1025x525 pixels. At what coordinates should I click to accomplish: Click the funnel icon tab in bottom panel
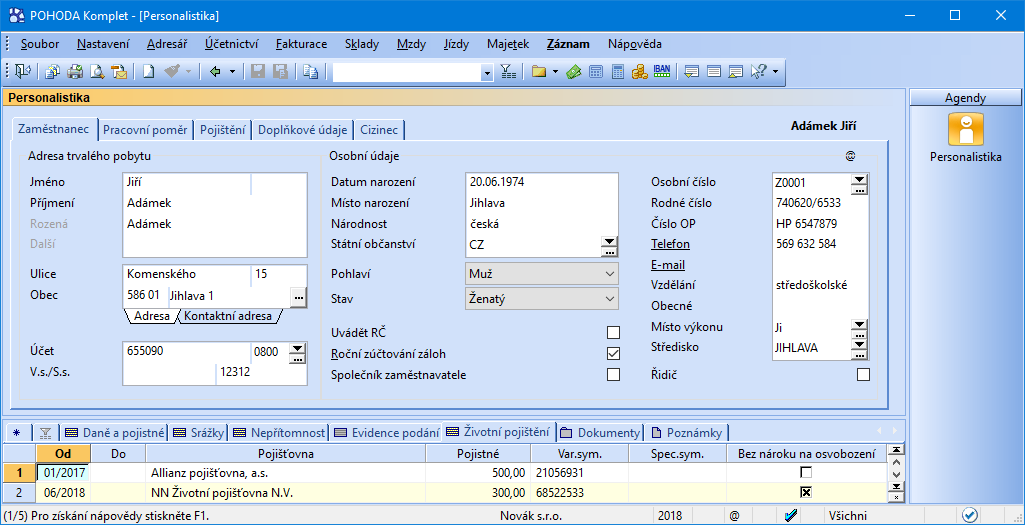point(45,433)
